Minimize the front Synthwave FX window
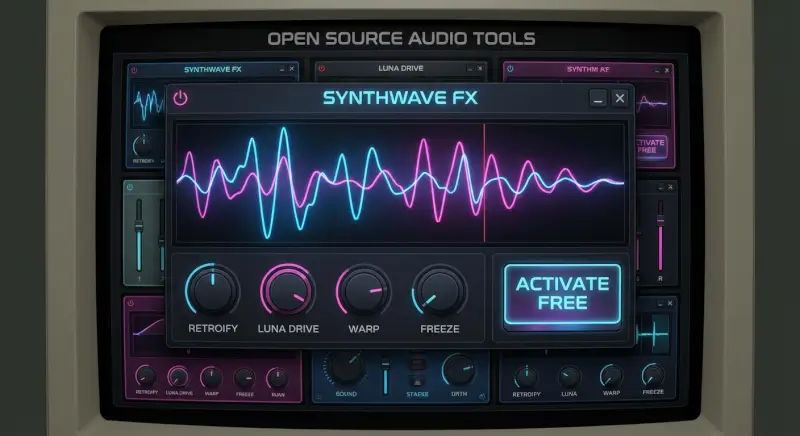Image resolution: width=800 pixels, height=436 pixels. pos(598,98)
